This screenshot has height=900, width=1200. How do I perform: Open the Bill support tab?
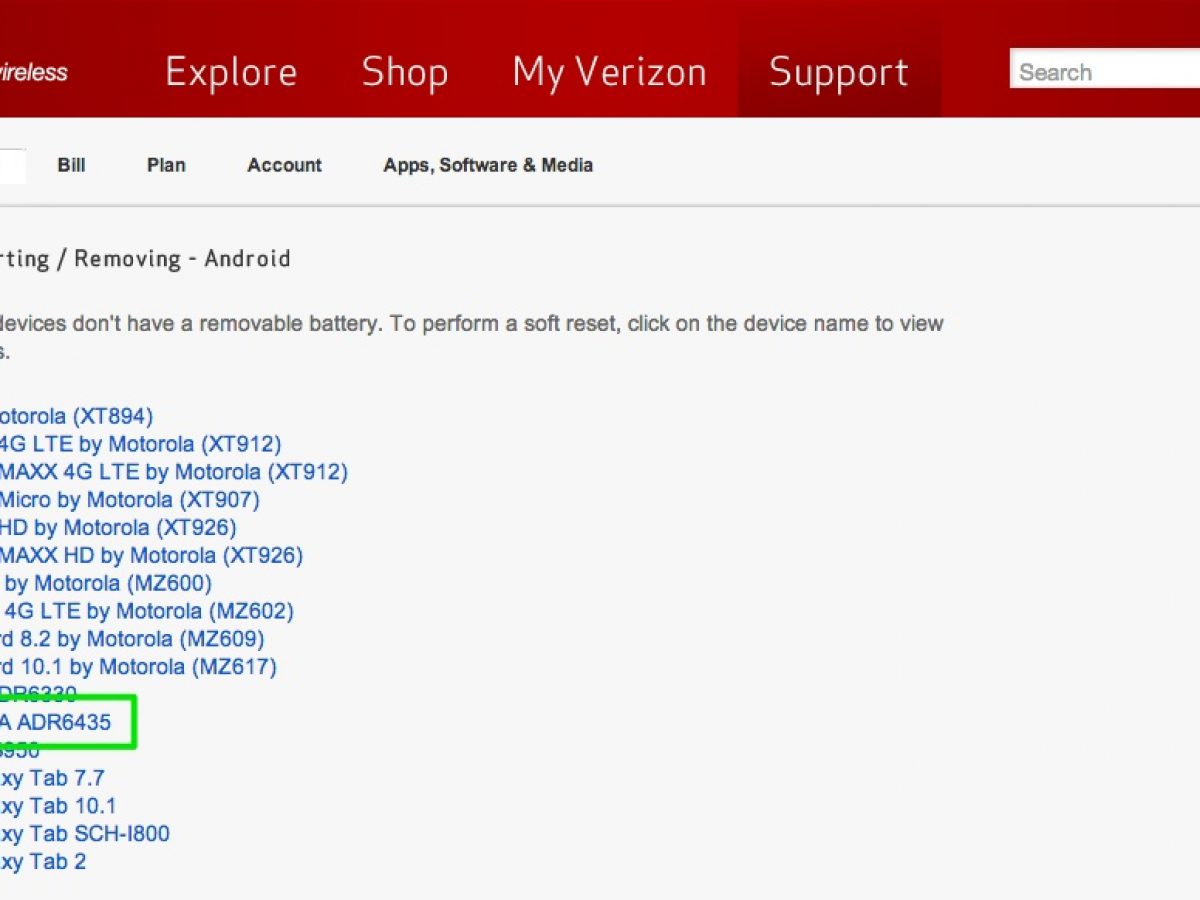[71, 165]
